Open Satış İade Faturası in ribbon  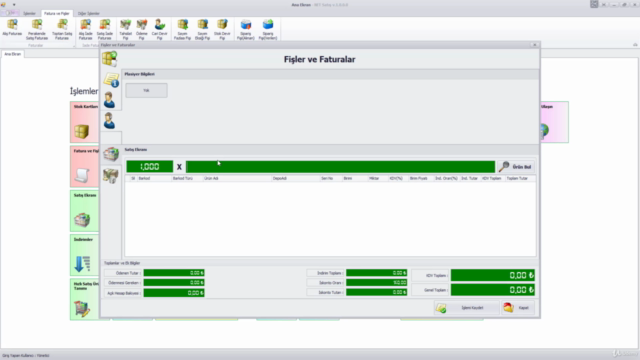click(105, 29)
